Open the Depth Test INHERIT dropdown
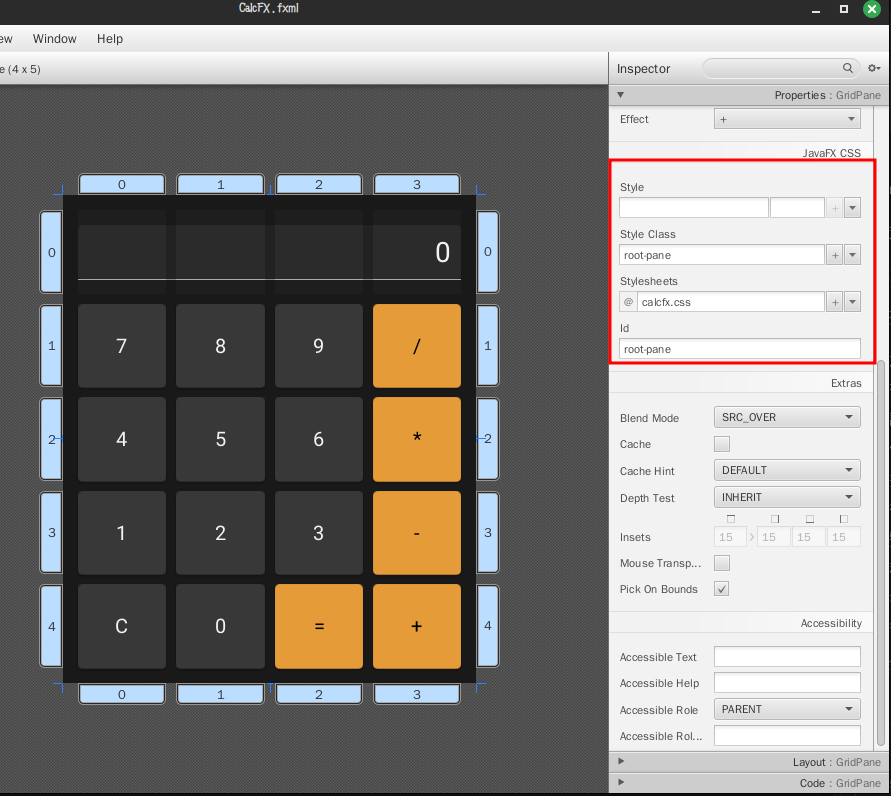Screen dimensions: 891x796 coord(787,497)
